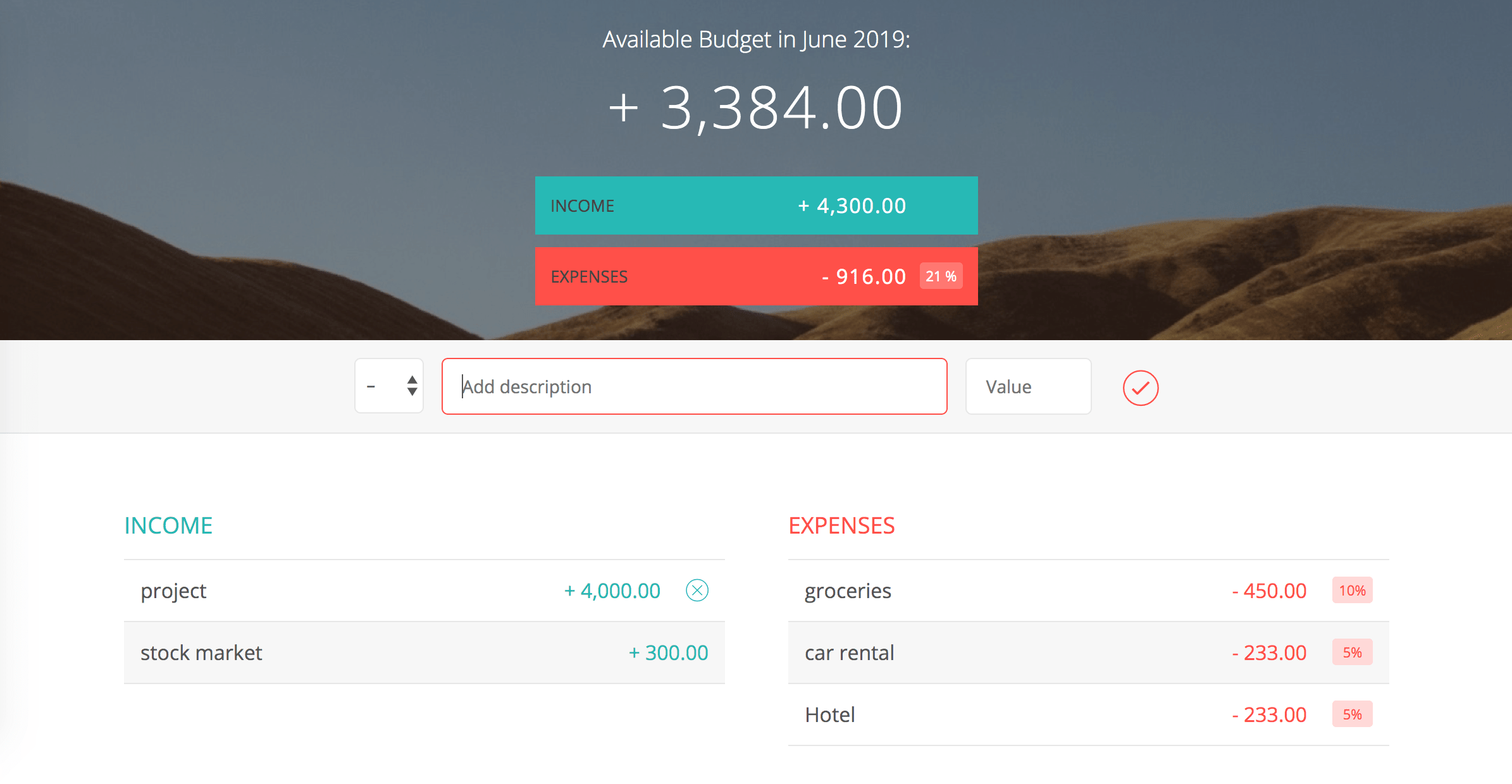Click the EXPENSES list heading
The height and width of the screenshot is (784, 1512).
tap(841, 525)
